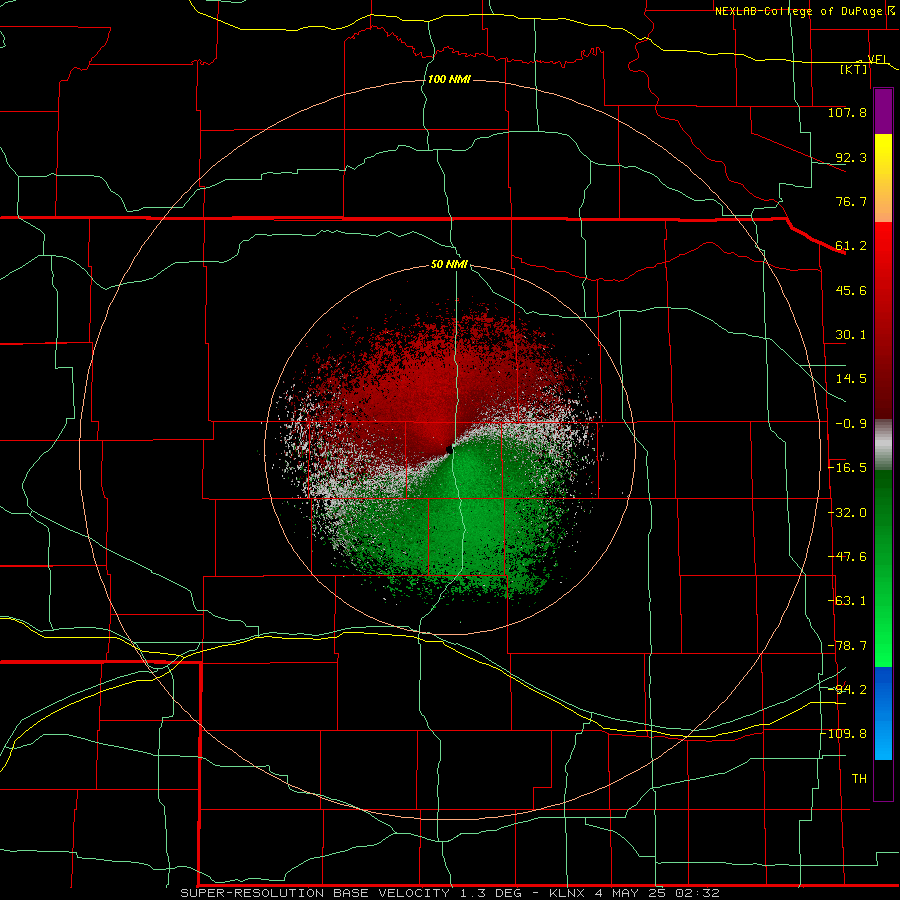Click the black TH box in color bar
Image resolution: width=900 pixels, height=900 pixels.
click(x=883, y=779)
